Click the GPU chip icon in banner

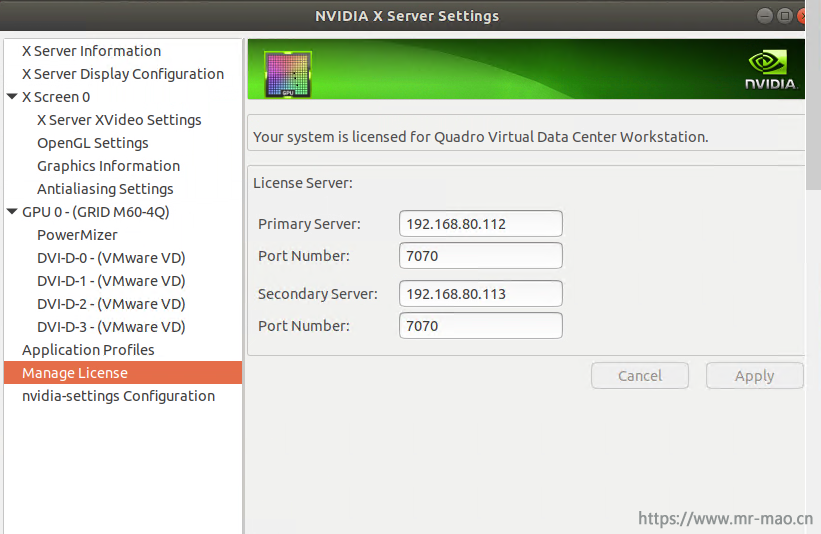point(288,74)
